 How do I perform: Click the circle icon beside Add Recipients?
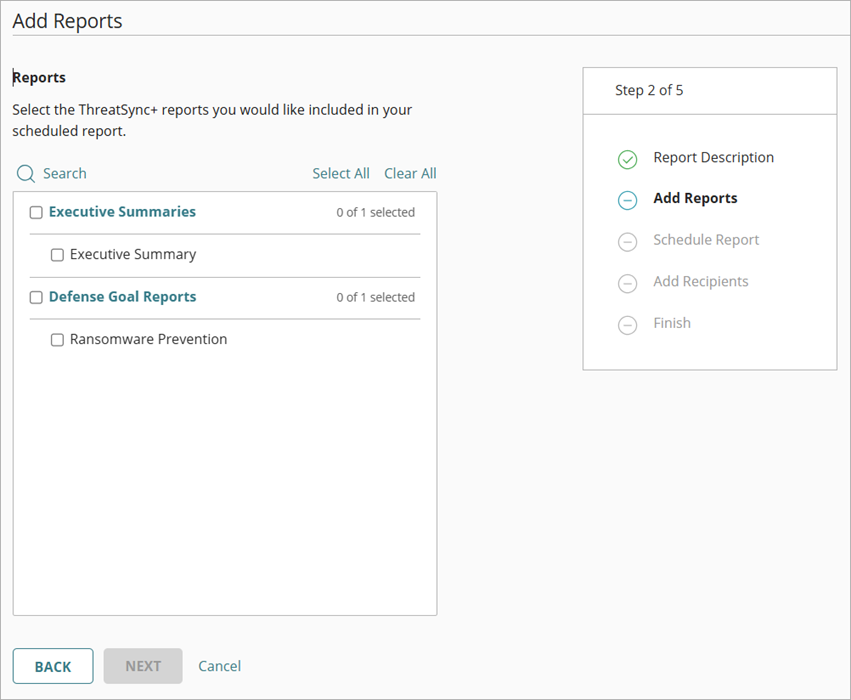tap(627, 283)
